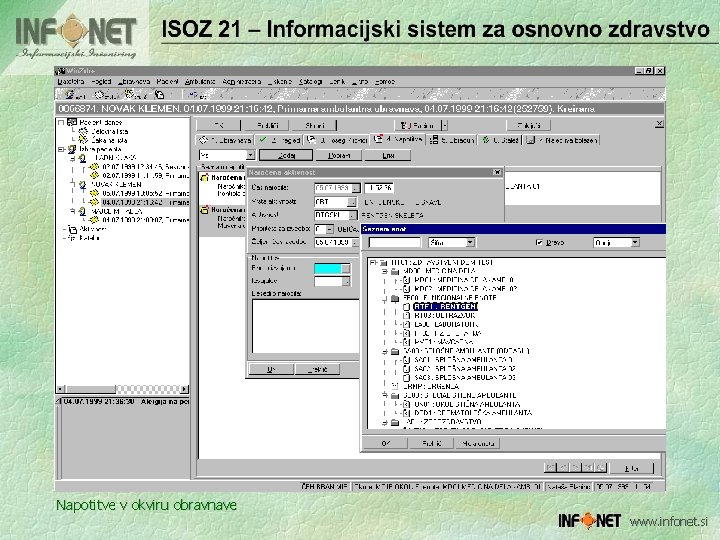Close the Naročena aktivnost dialog
The width and height of the screenshot is (720, 540).
(x=497, y=172)
